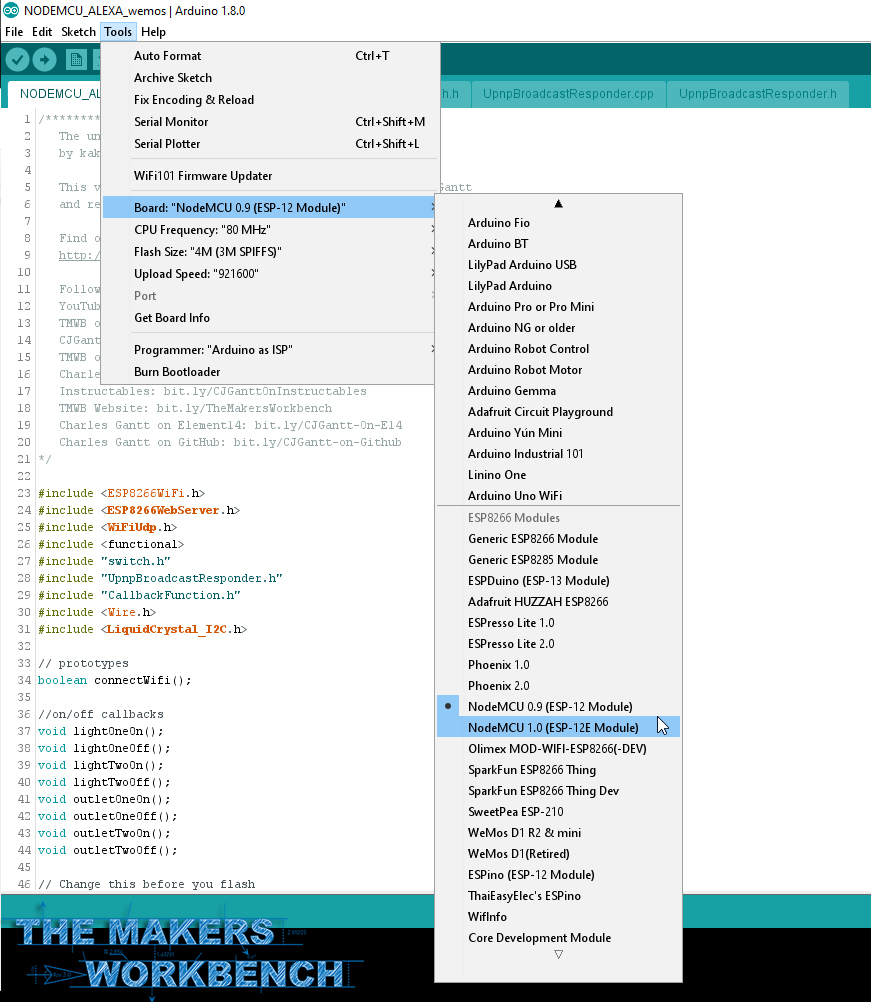Choose Generic ESP8266 Module board
The width and height of the screenshot is (871, 1002).
559,539
